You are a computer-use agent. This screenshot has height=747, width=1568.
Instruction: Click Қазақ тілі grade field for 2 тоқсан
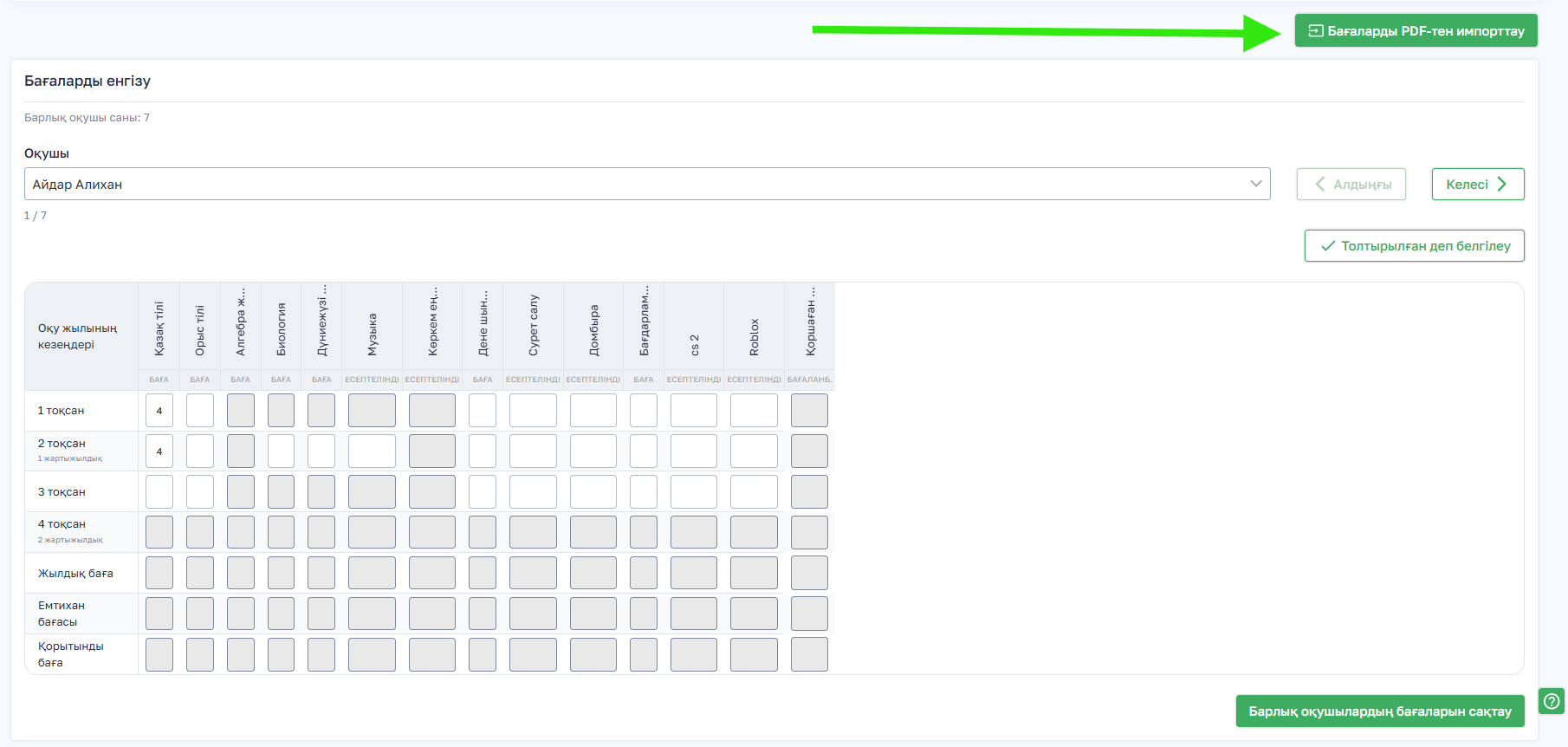tap(159, 451)
